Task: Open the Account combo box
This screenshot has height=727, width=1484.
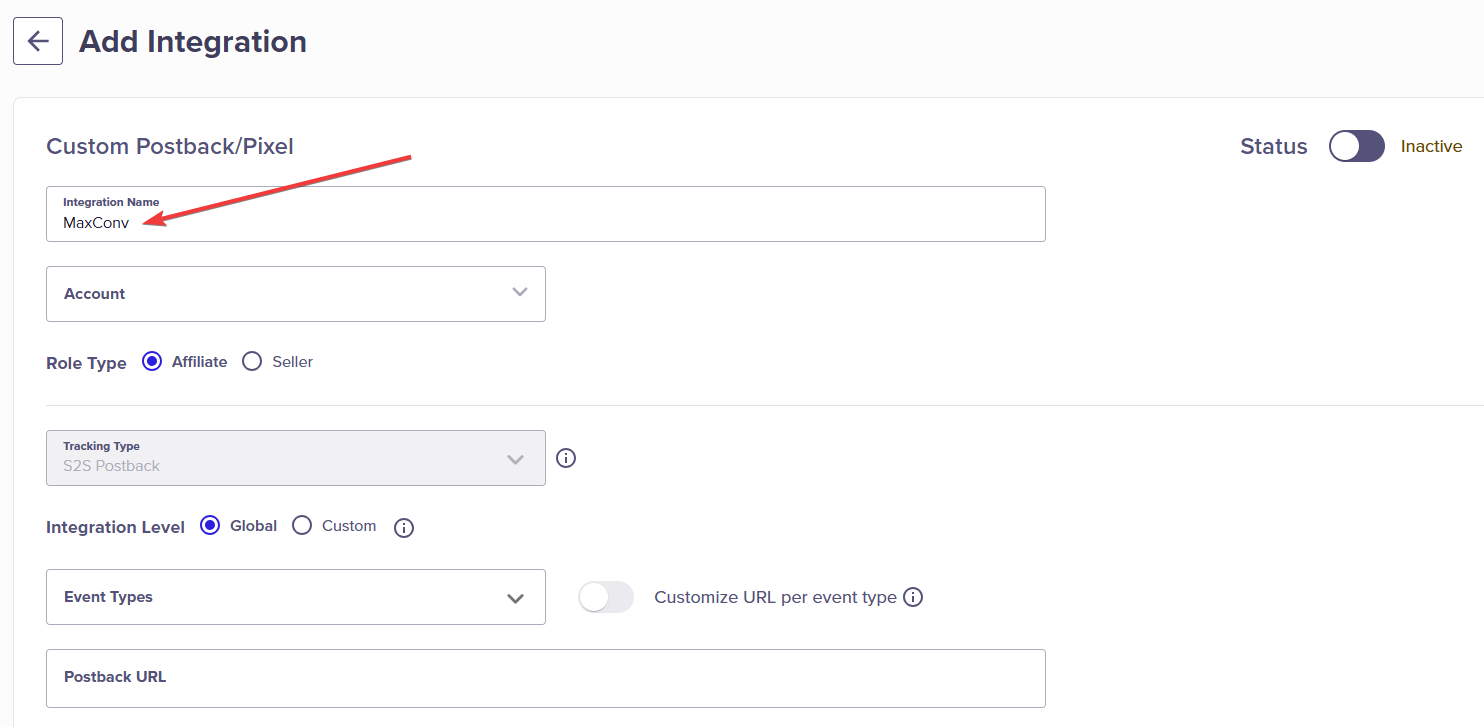Action: 296,294
